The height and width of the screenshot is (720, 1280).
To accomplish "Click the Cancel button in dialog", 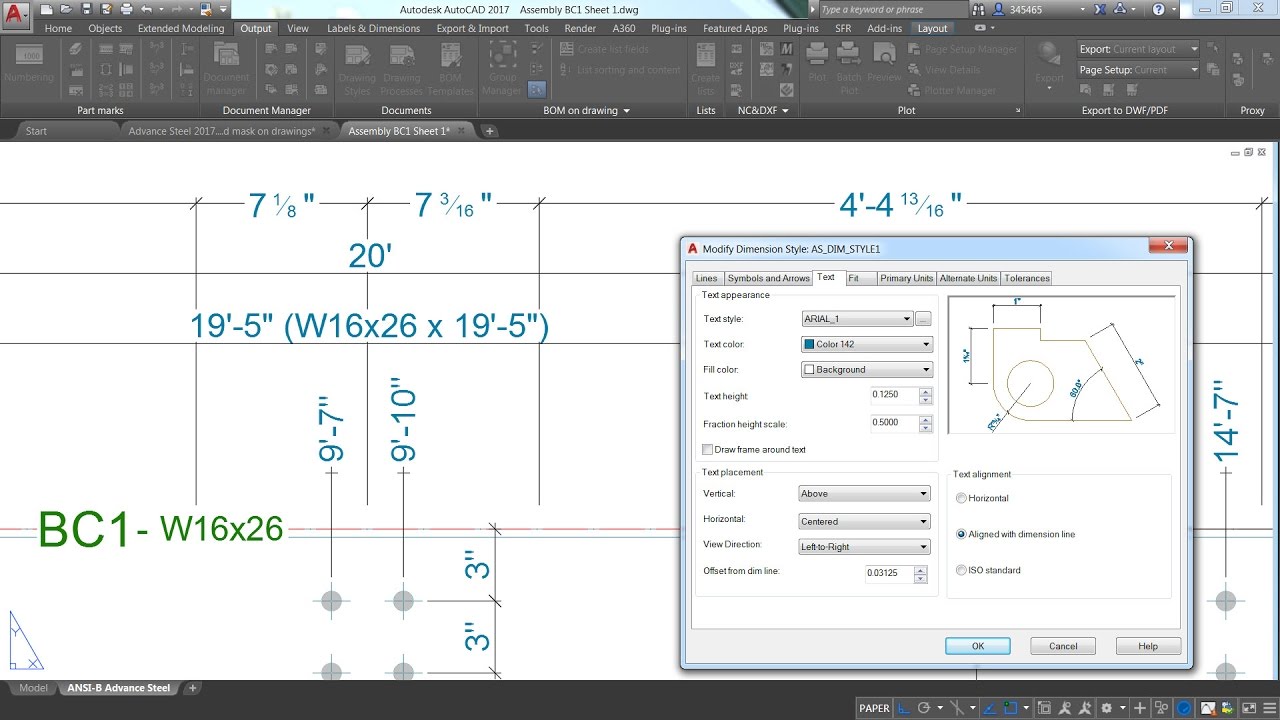I will 1063,646.
